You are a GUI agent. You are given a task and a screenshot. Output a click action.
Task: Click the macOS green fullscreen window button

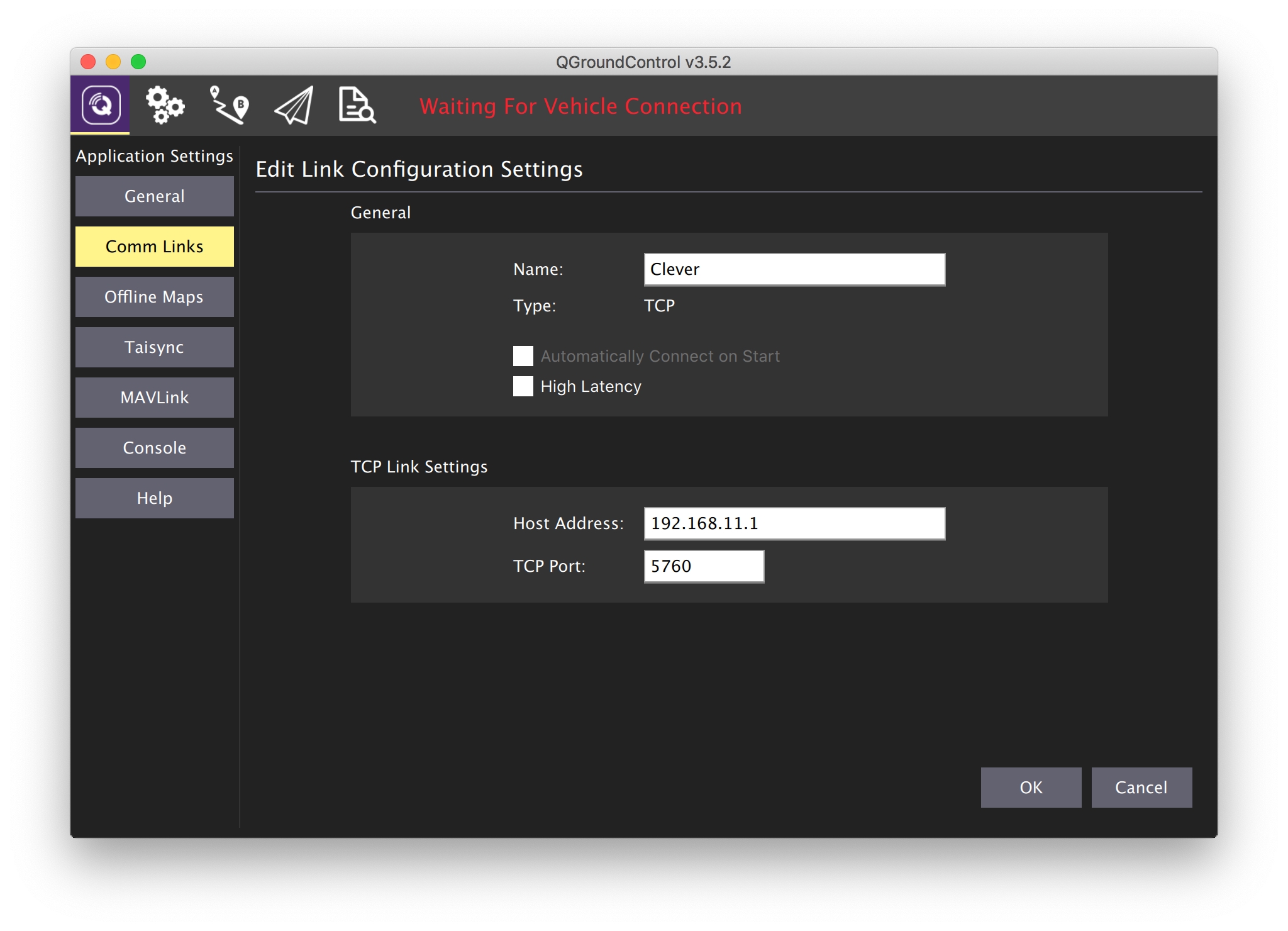138,62
